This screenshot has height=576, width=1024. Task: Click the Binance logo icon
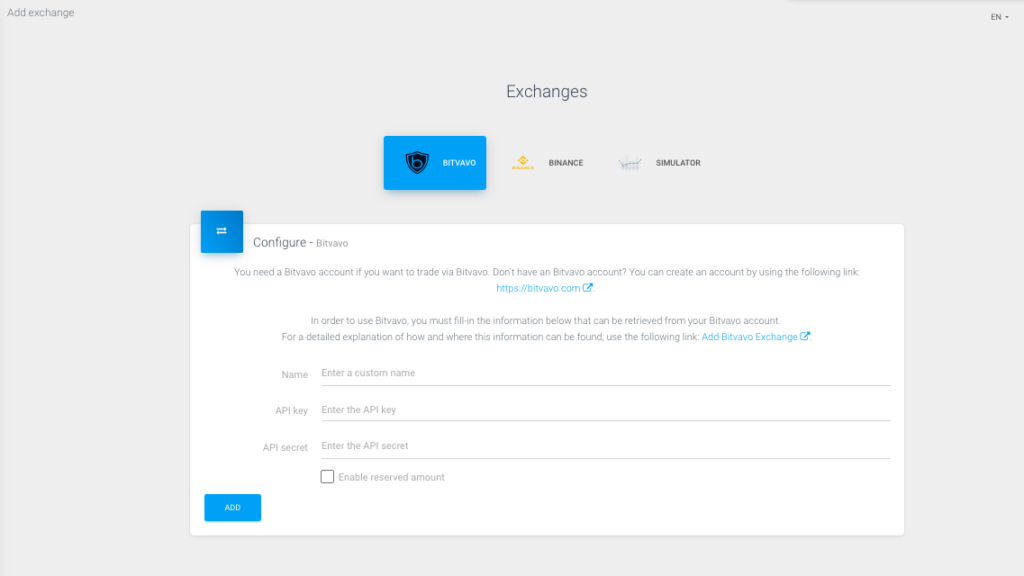coord(522,163)
